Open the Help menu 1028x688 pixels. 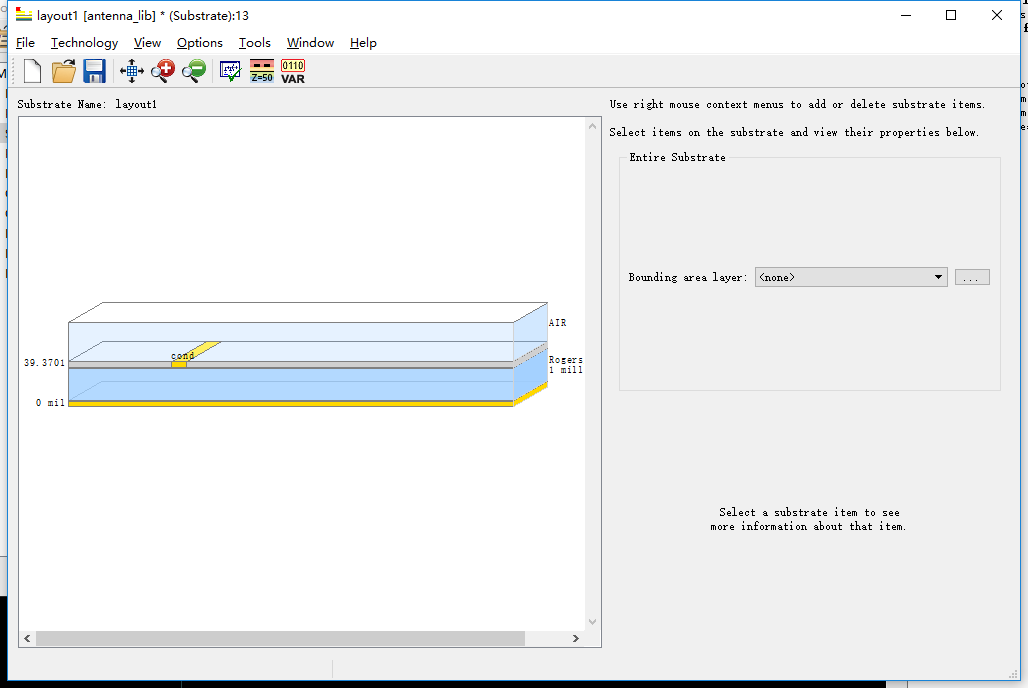pos(363,43)
